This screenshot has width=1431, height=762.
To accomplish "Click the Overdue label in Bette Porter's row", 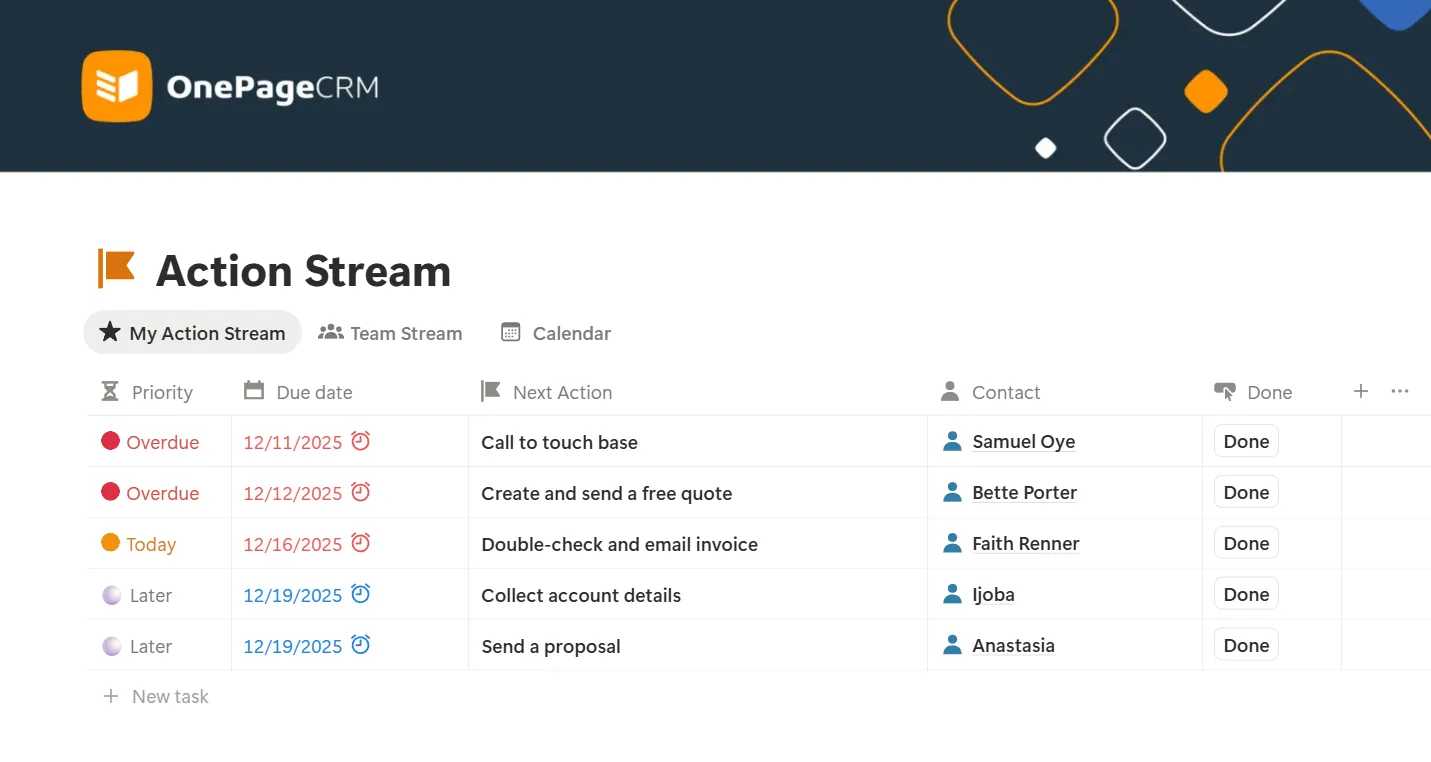I will (x=163, y=493).
